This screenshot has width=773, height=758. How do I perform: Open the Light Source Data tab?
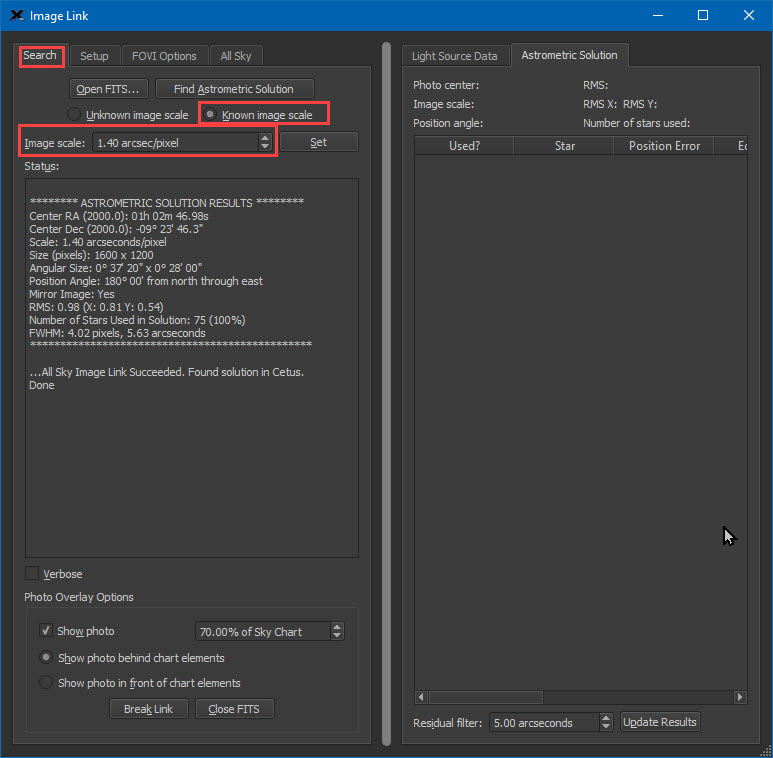click(x=455, y=56)
